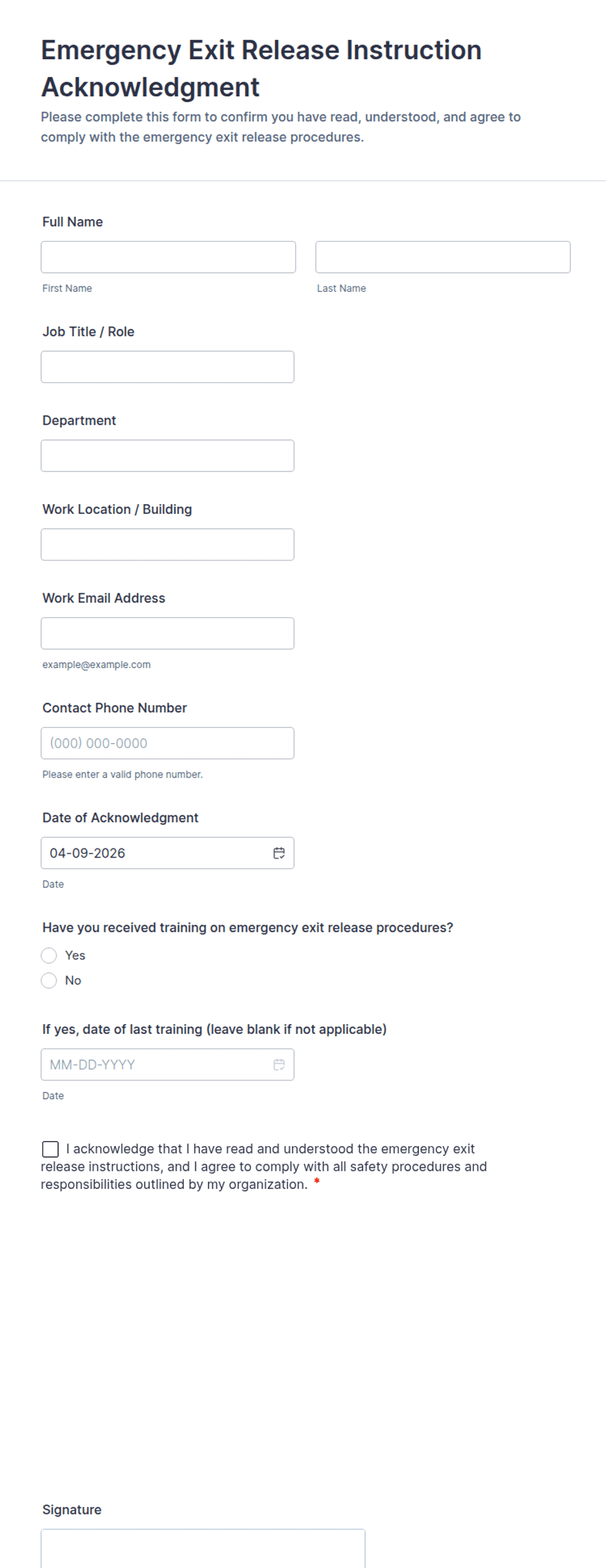Viewport: 606px width, 1568px height.
Task: Click into the Department text box
Action: click(167, 456)
